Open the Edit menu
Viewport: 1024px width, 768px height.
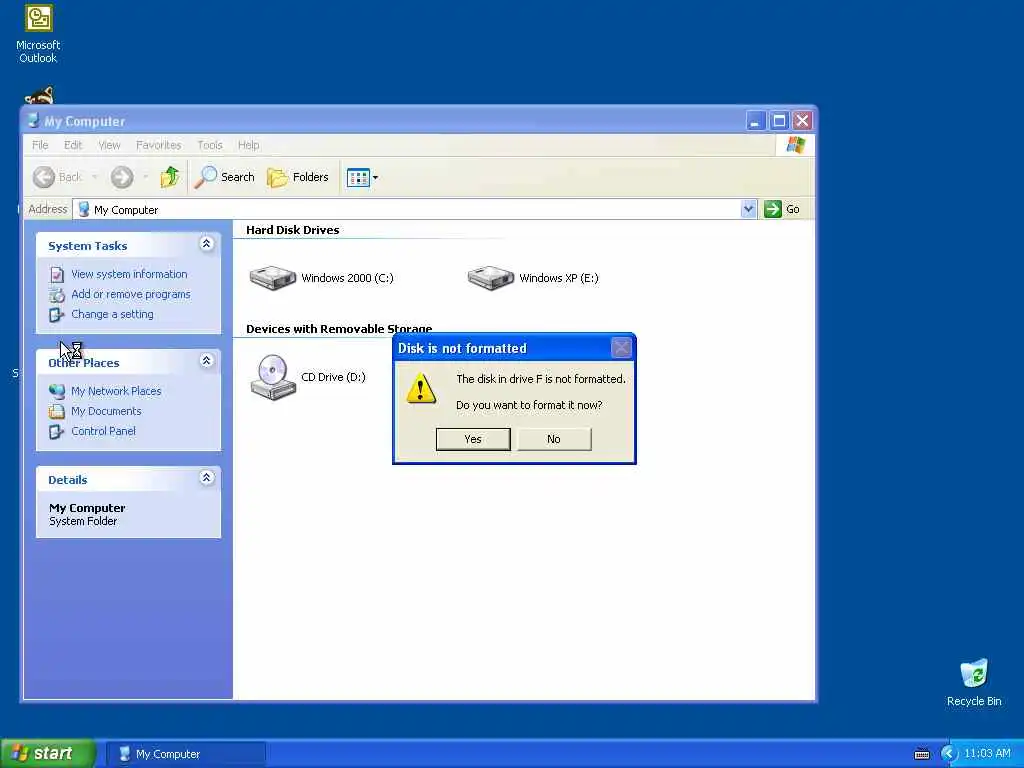73,145
